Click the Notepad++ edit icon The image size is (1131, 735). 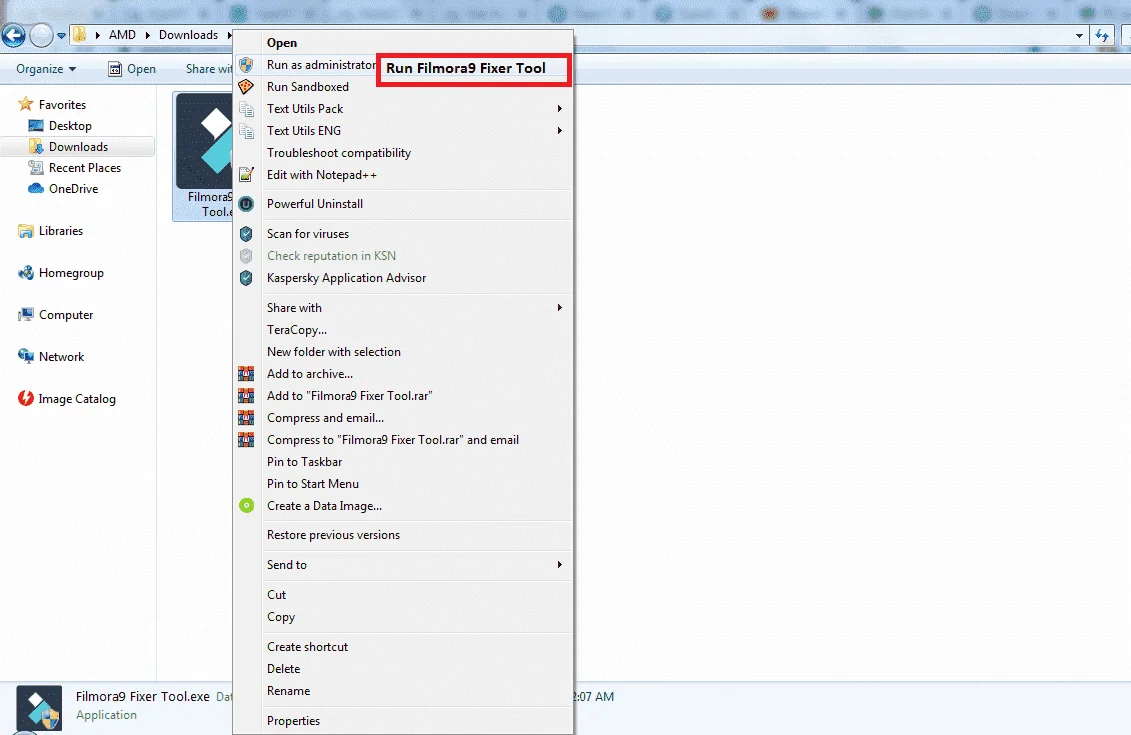[246, 175]
